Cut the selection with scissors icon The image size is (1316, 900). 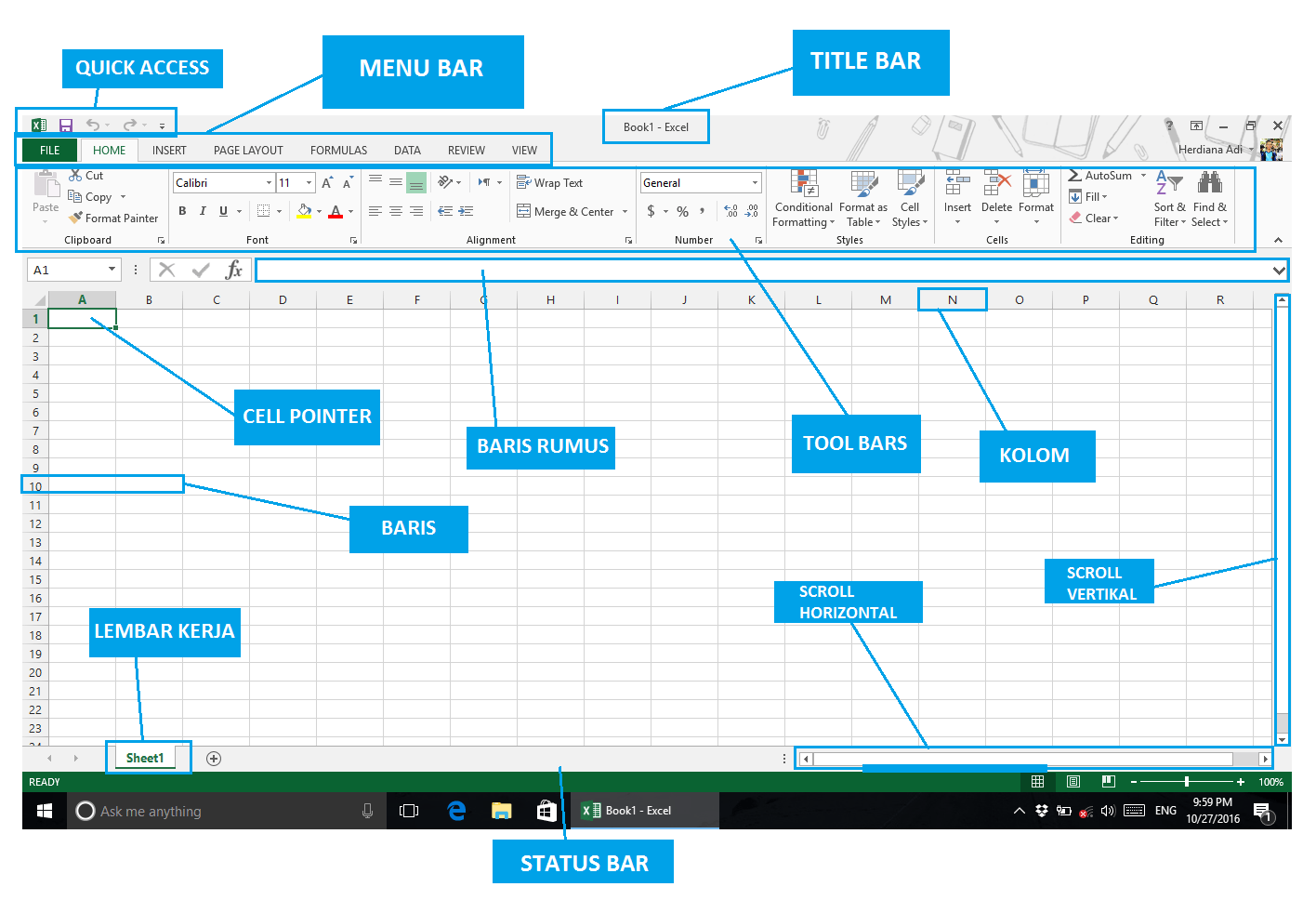coord(75,175)
